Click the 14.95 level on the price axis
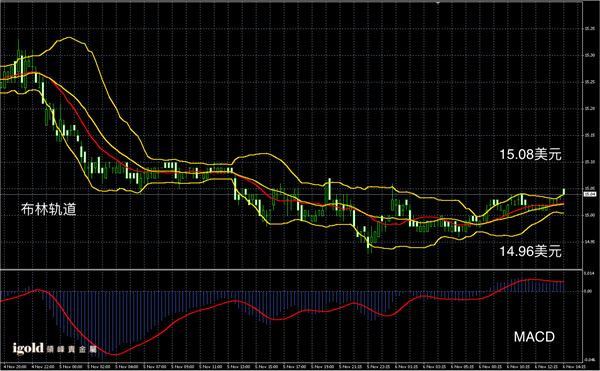Screen dimensions: 600x371 [589, 242]
